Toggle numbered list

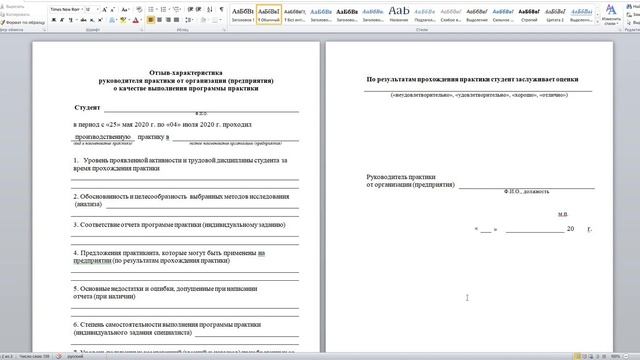click(x=163, y=9)
